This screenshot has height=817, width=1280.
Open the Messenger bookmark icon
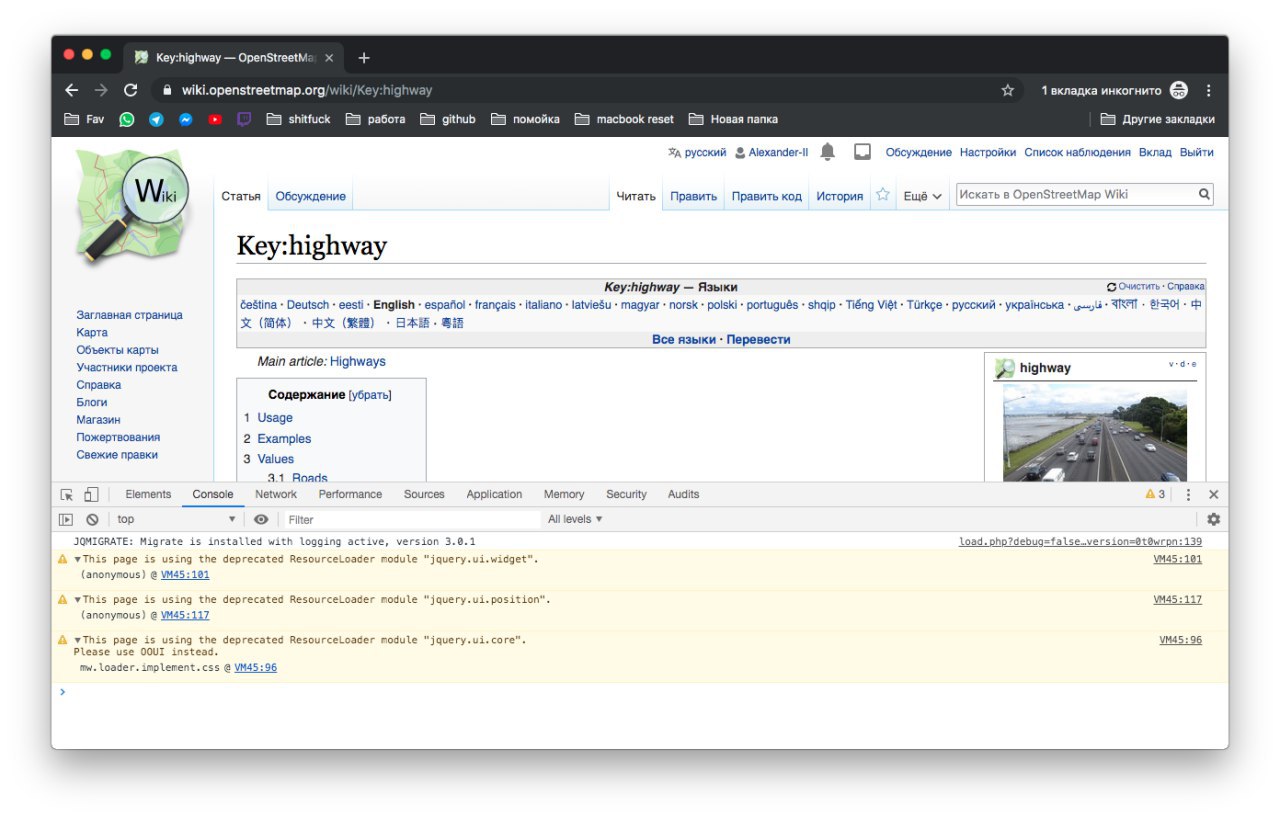[186, 119]
